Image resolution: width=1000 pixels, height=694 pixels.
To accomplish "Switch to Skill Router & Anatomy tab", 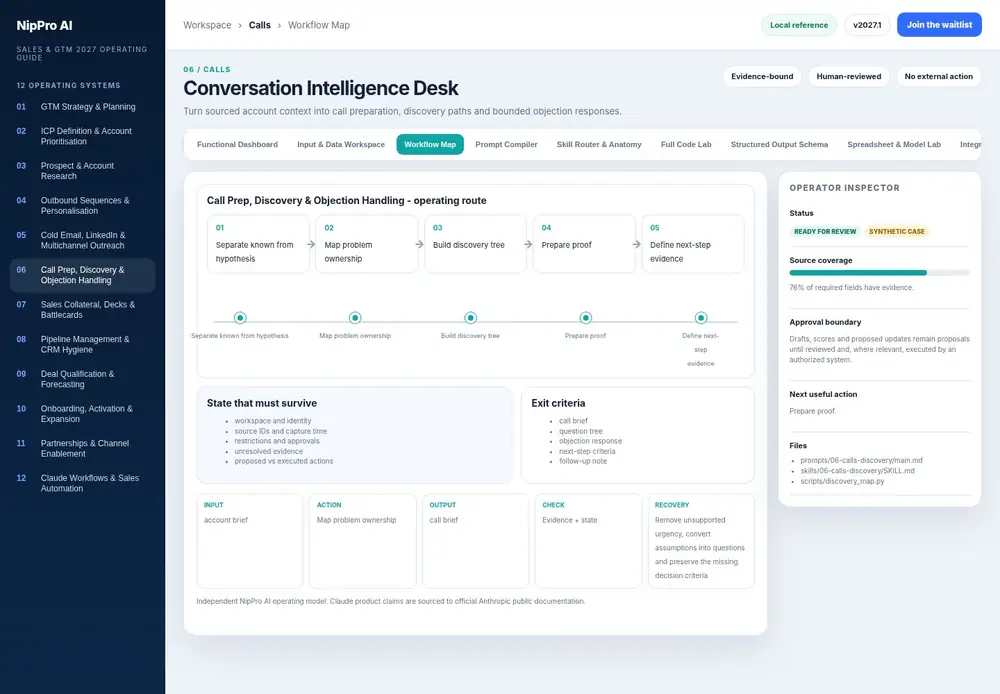I will coord(599,145).
